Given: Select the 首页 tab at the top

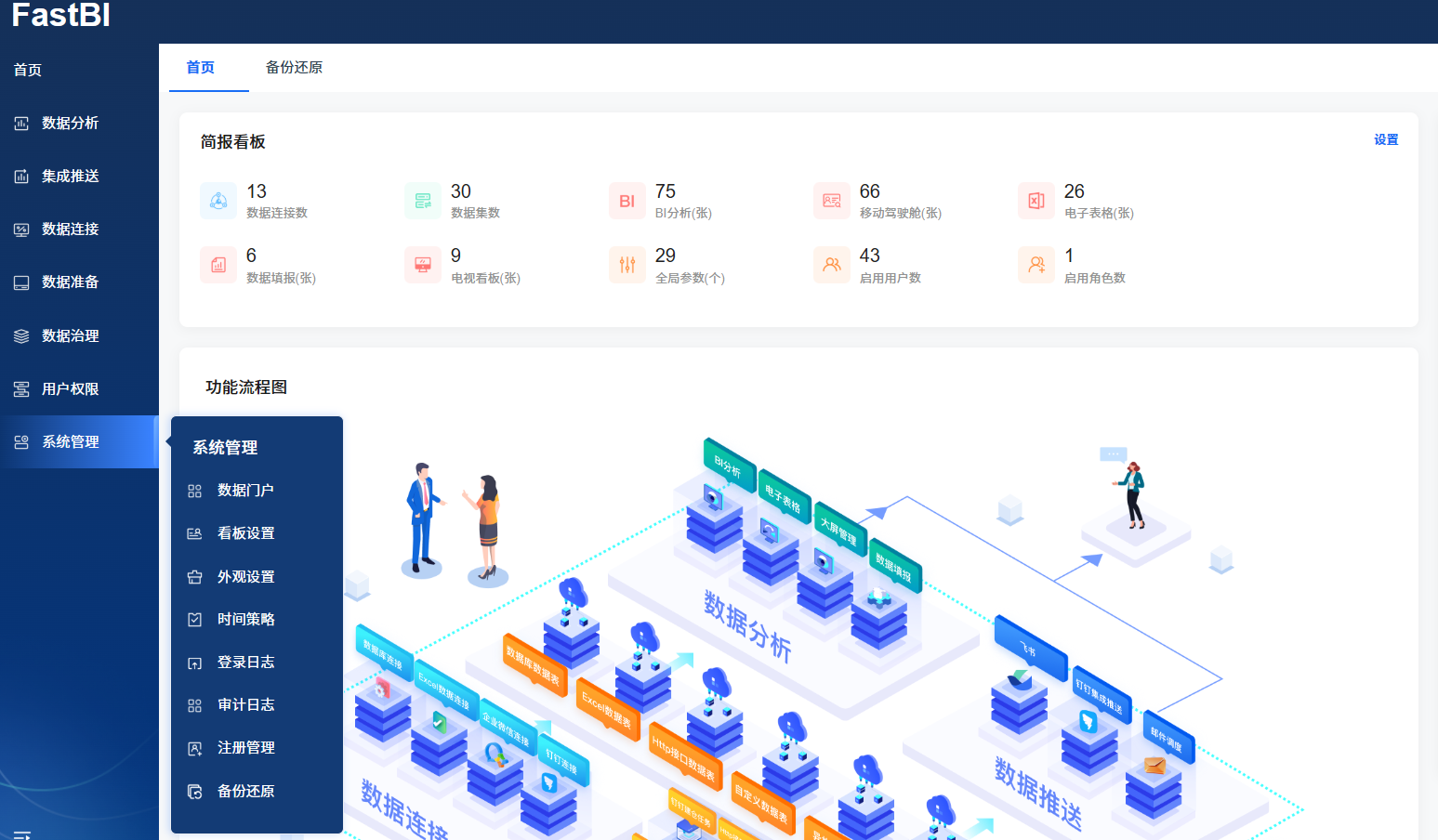Looking at the screenshot, I should point(201,68).
